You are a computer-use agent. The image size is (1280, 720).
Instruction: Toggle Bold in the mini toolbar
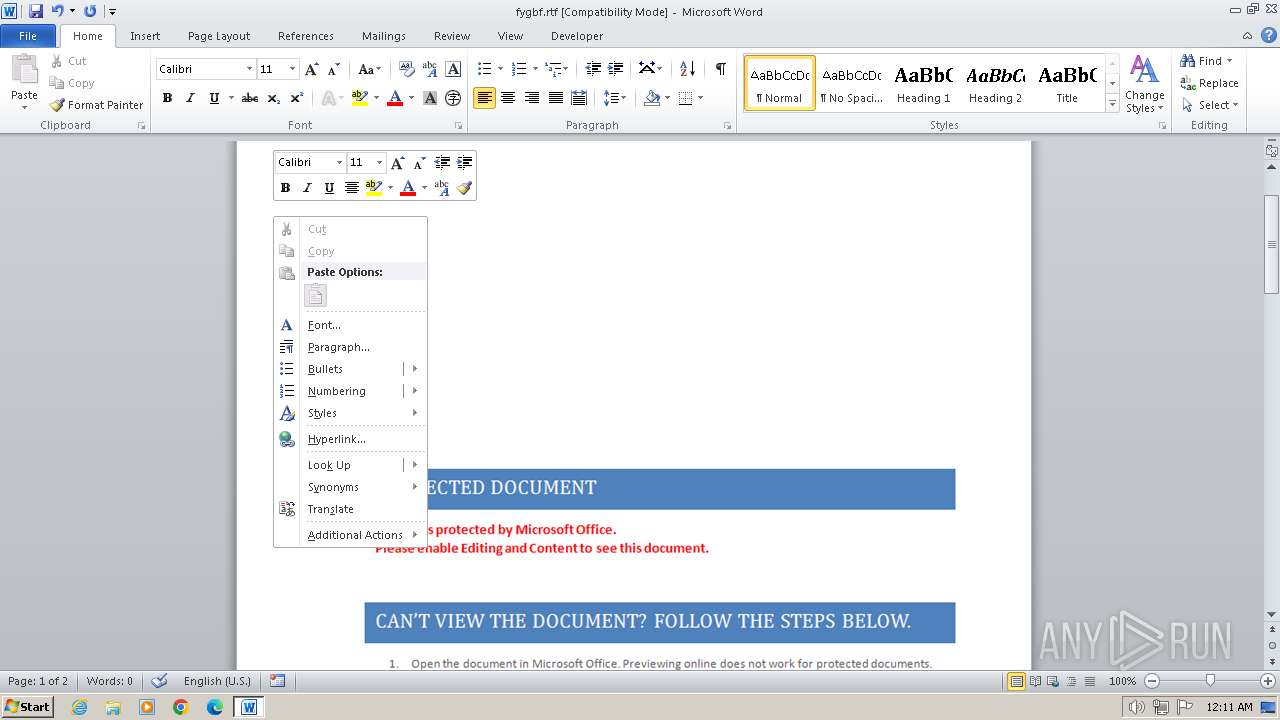coord(285,188)
